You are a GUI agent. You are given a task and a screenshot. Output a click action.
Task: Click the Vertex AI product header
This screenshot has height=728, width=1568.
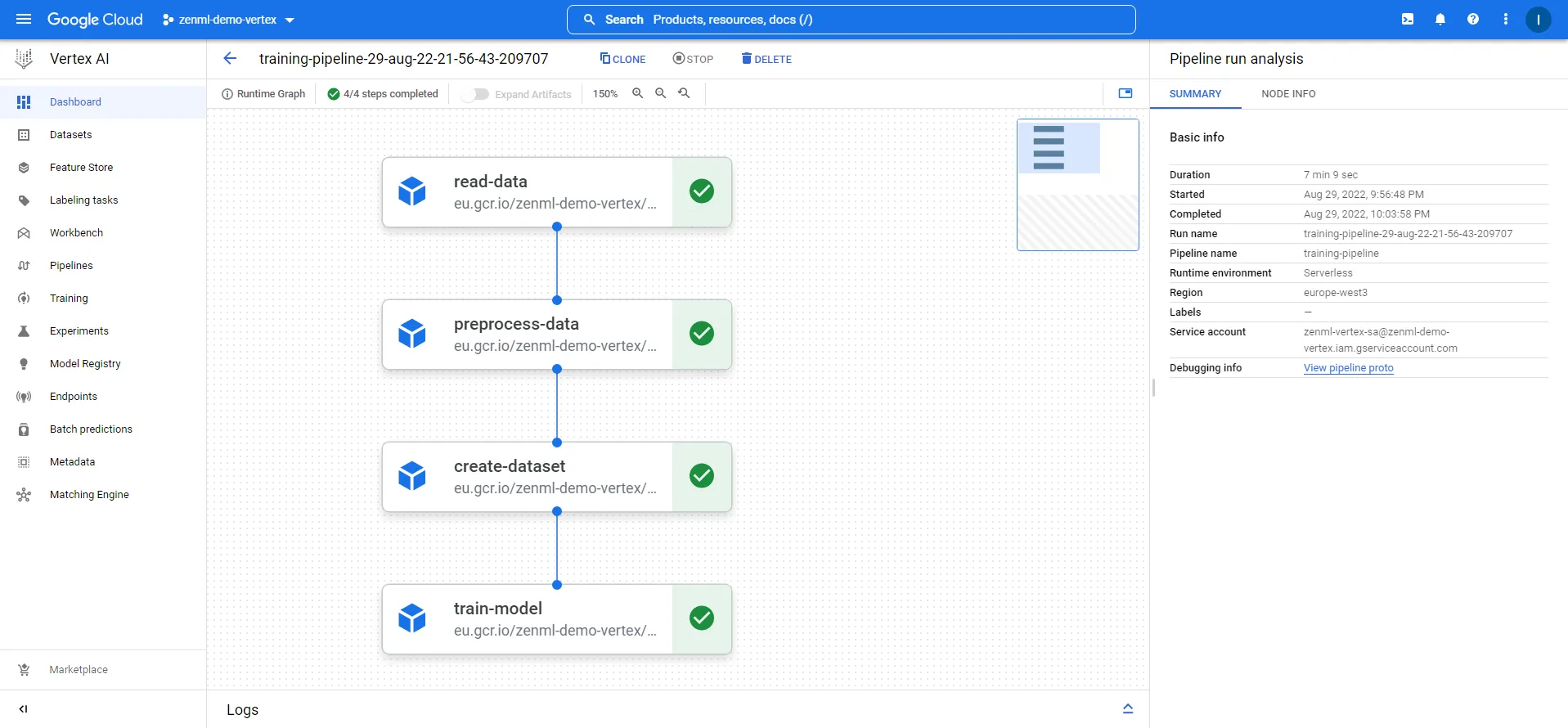pos(79,59)
